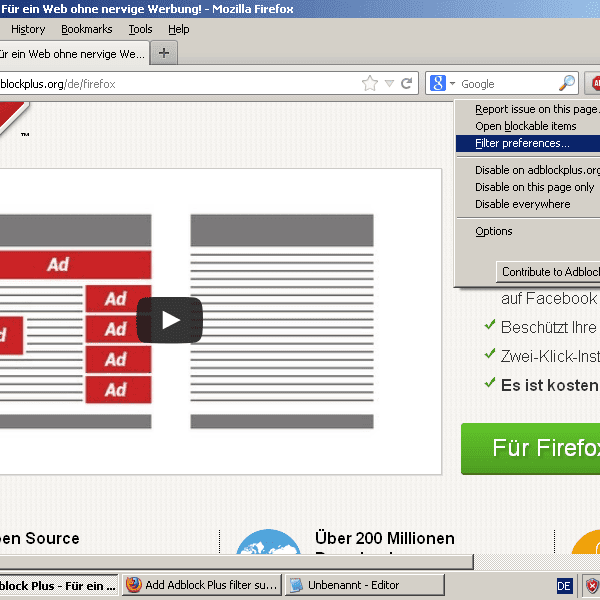
Task: Open the Options submenu
Action: [x=528, y=231]
